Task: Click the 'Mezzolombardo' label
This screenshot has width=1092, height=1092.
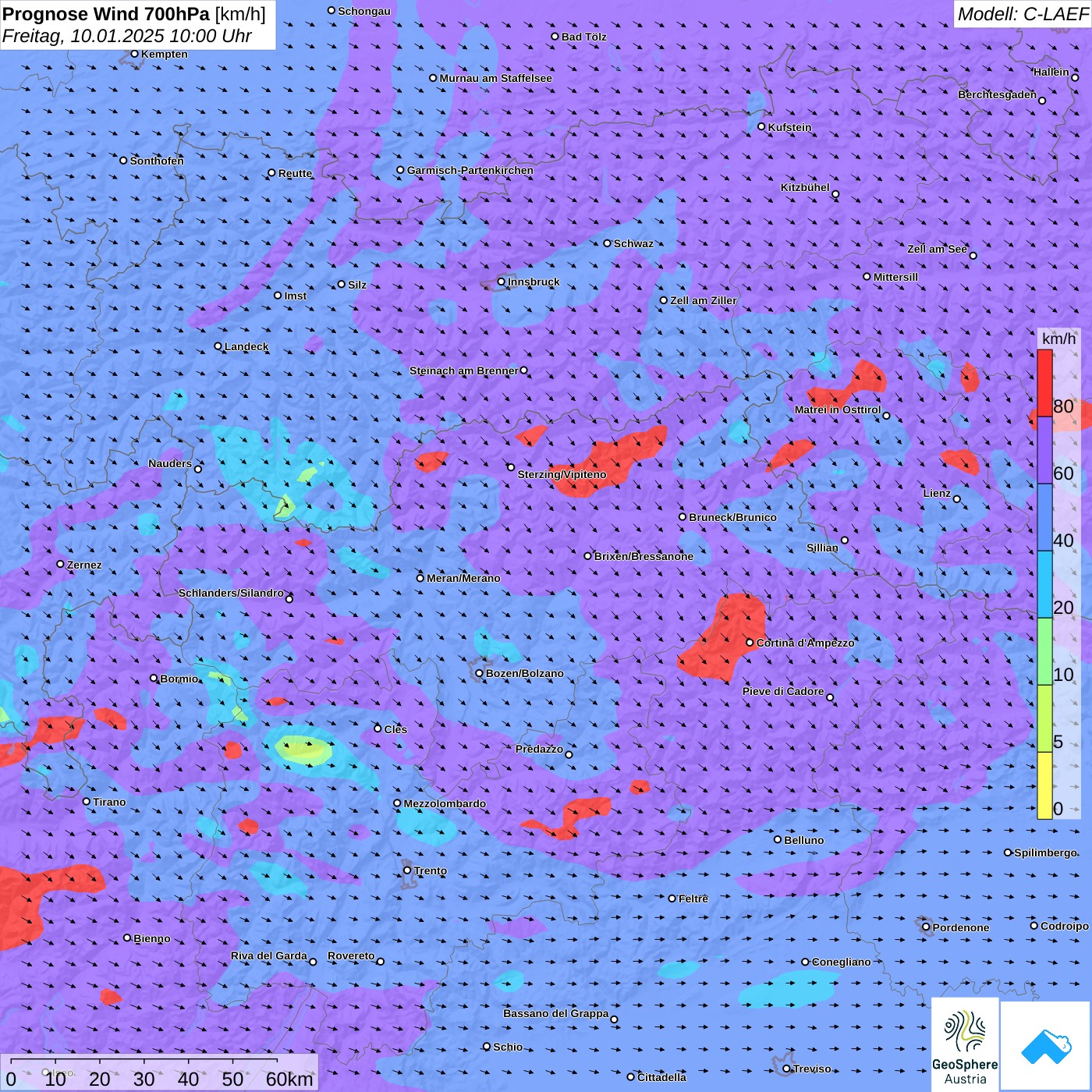Action: pyautogui.click(x=445, y=803)
